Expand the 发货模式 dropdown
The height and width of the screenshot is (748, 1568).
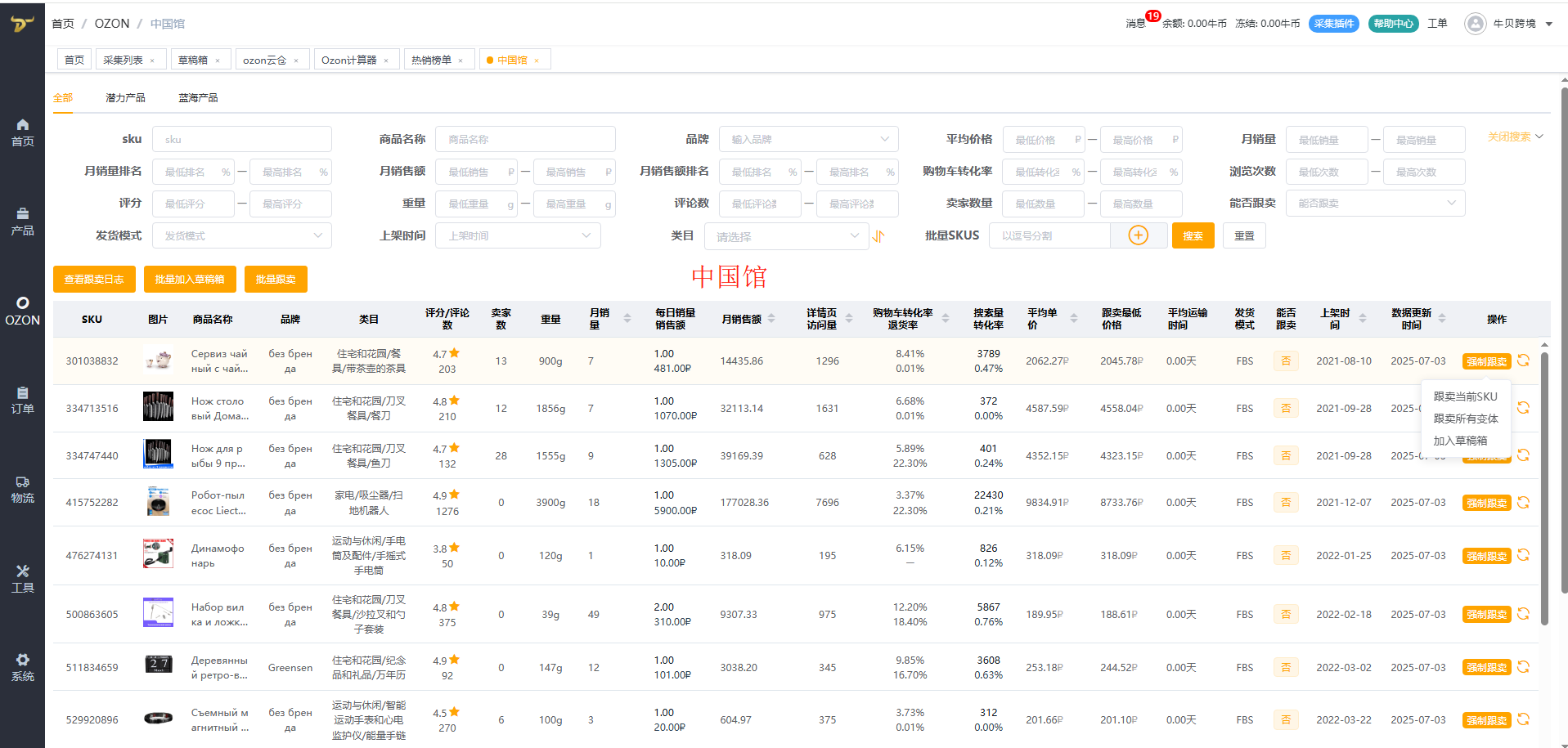click(241, 235)
